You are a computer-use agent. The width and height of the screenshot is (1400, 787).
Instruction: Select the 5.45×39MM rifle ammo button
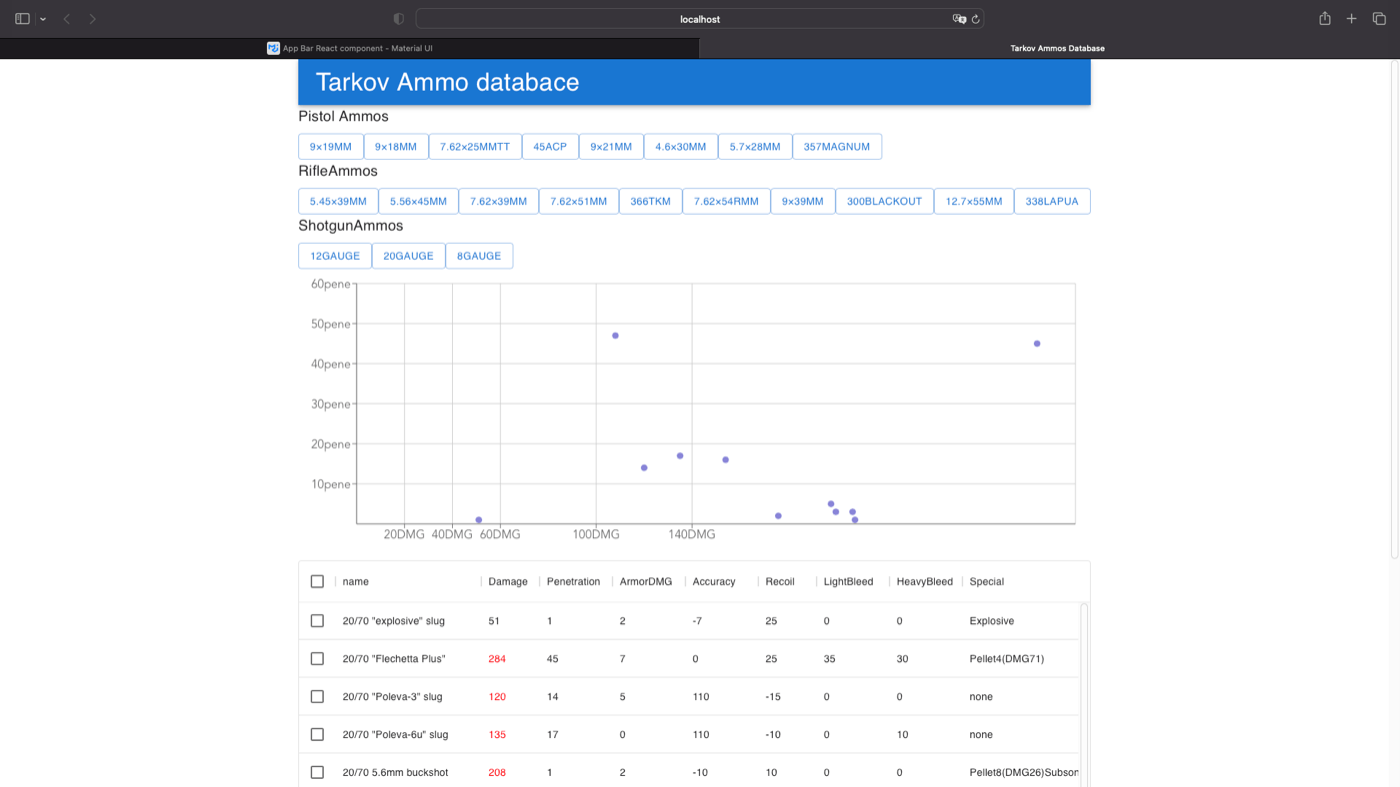[338, 201]
